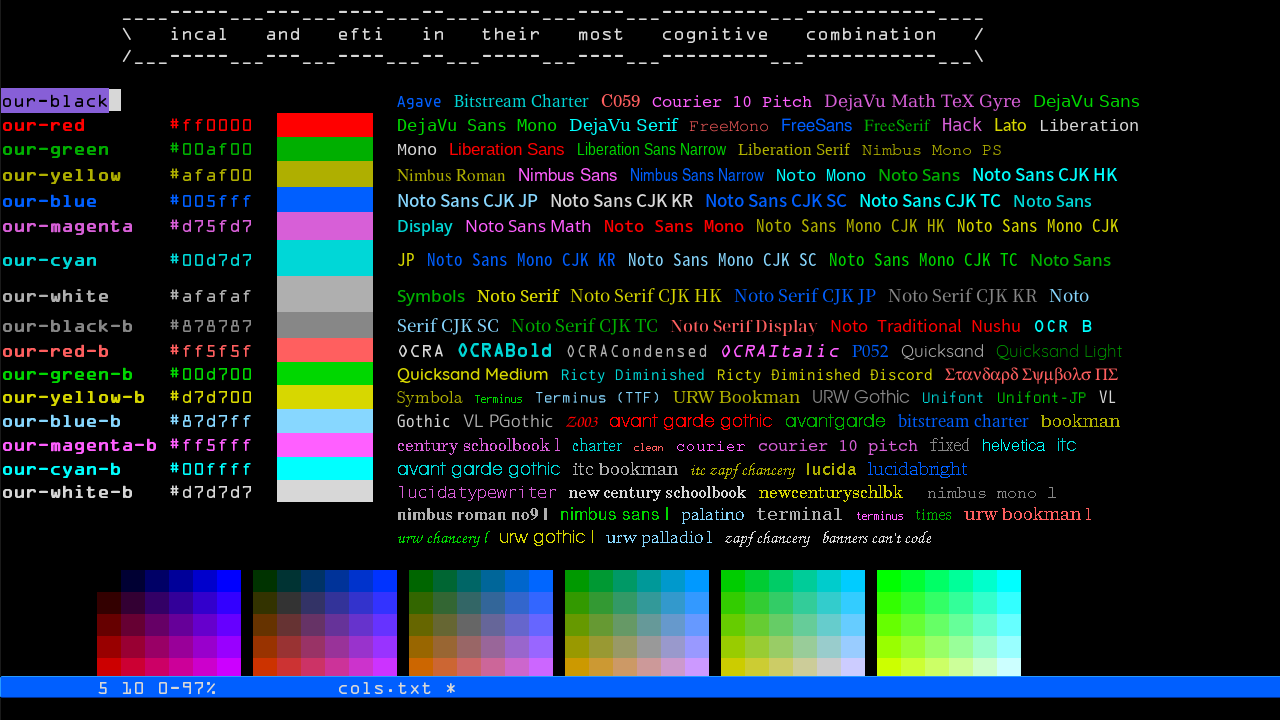Image resolution: width=1280 pixels, height=720 pixels.
Task: Click the 'our-cyan' color name
Action: pyautogui.click(x=49, y=261)
